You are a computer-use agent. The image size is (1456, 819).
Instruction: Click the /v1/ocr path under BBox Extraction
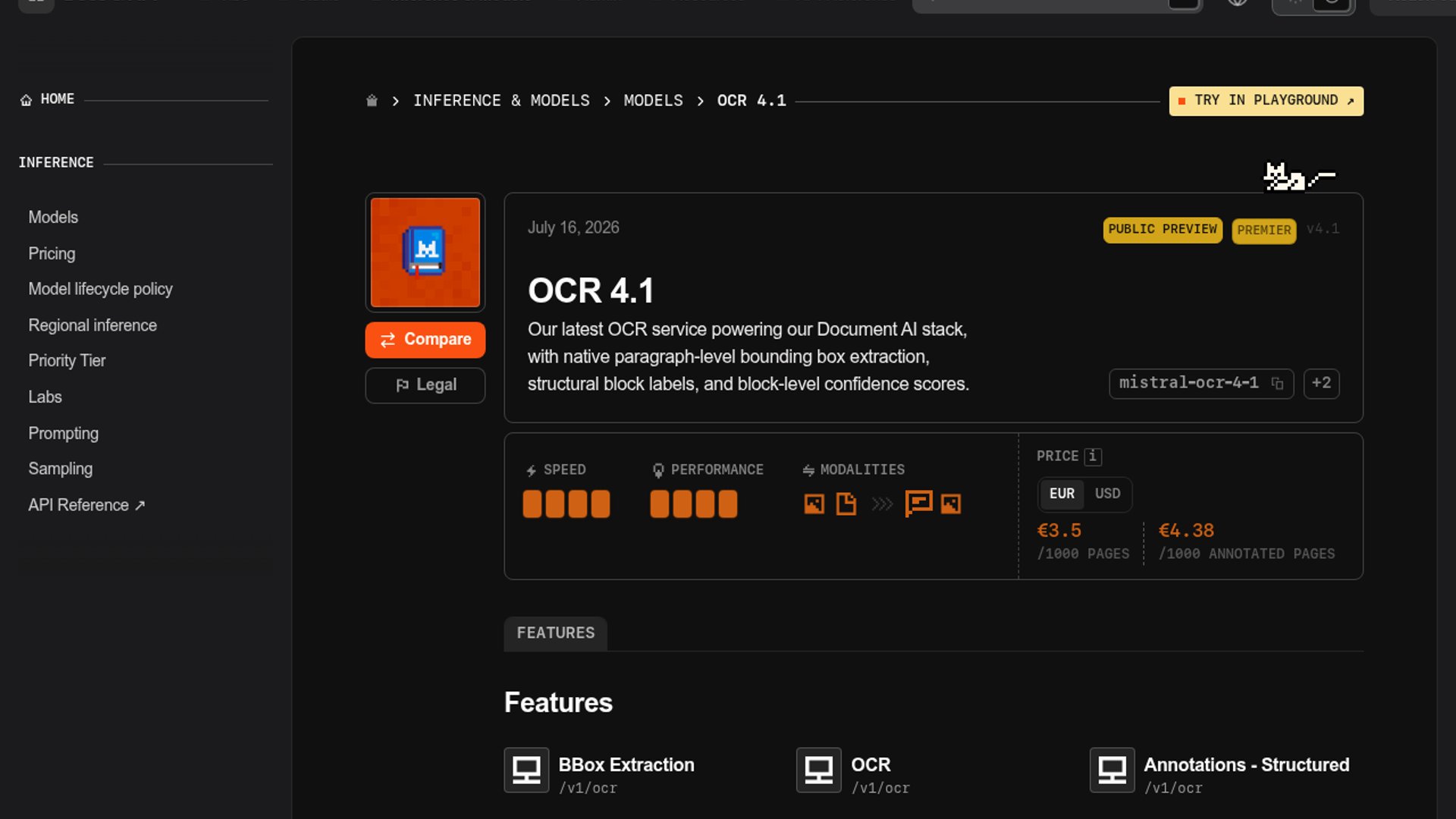click(588, 789)
